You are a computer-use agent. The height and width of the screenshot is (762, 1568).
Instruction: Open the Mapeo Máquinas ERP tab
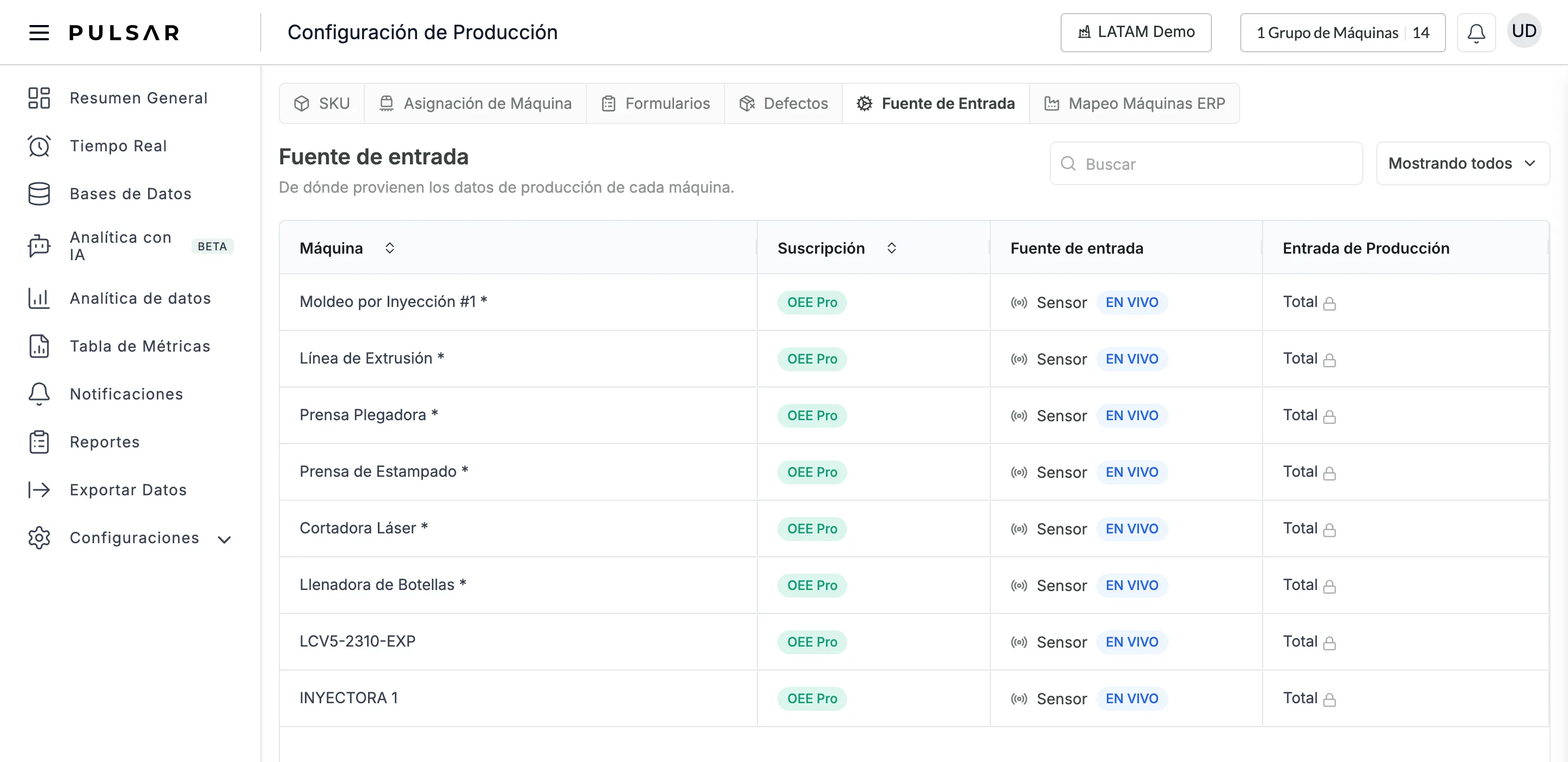pyautogui.click(x=1134, y=103)
